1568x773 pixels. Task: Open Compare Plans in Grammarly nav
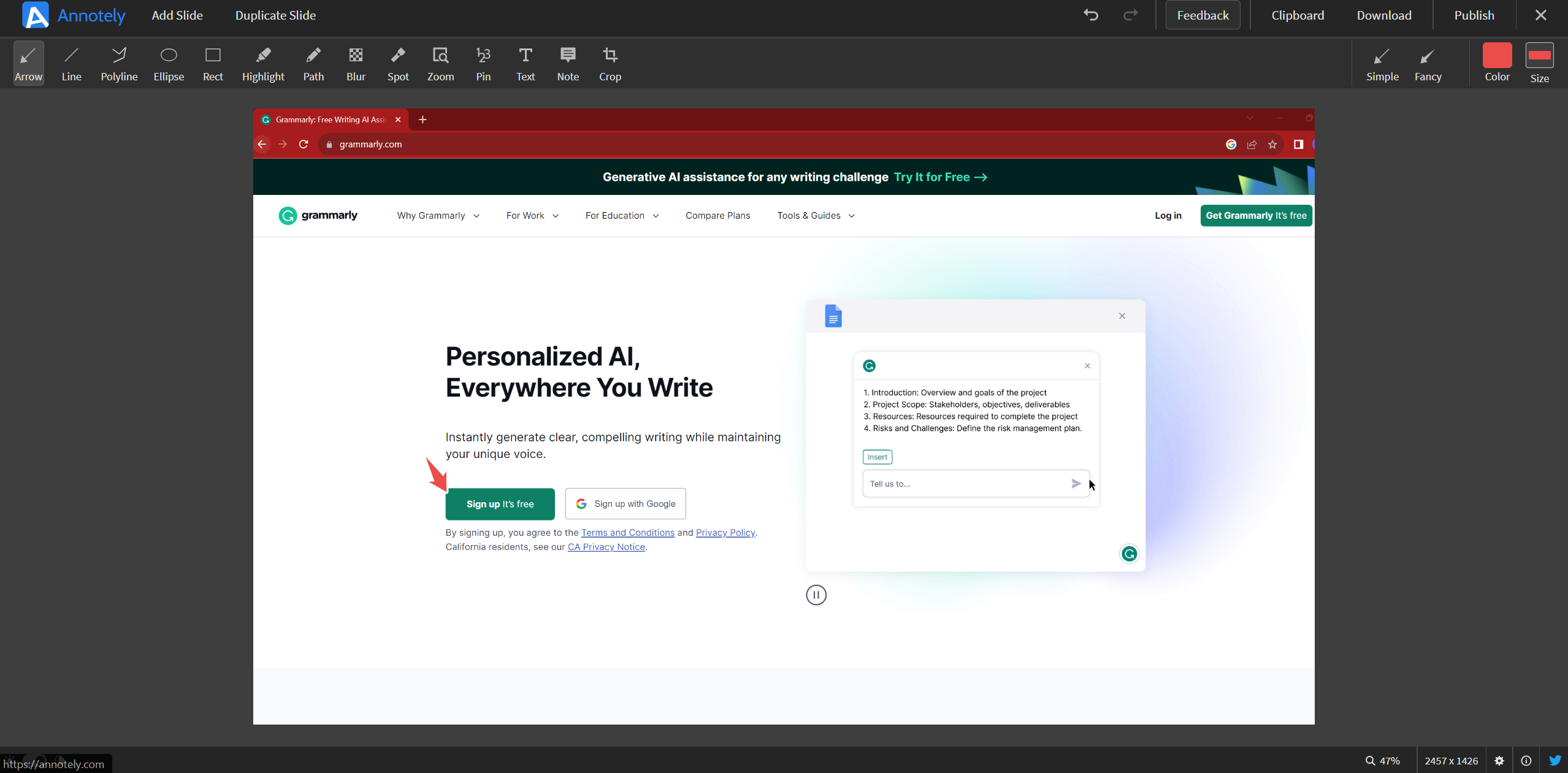717,216
